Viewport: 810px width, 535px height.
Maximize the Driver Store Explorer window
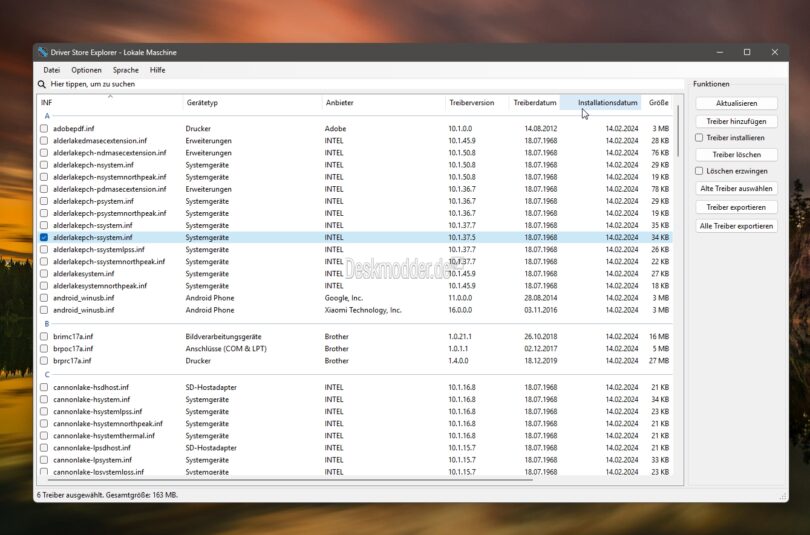coord(746,52)
